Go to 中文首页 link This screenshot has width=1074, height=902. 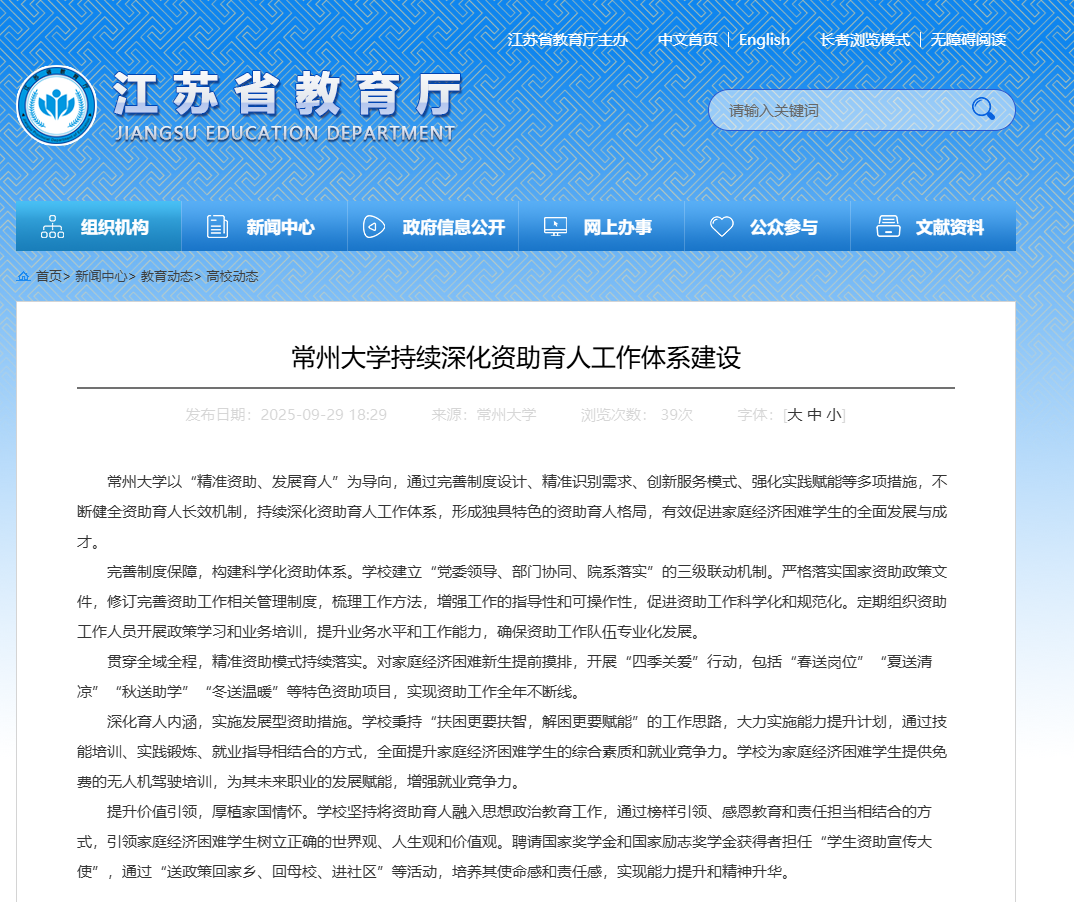[687, 40]
